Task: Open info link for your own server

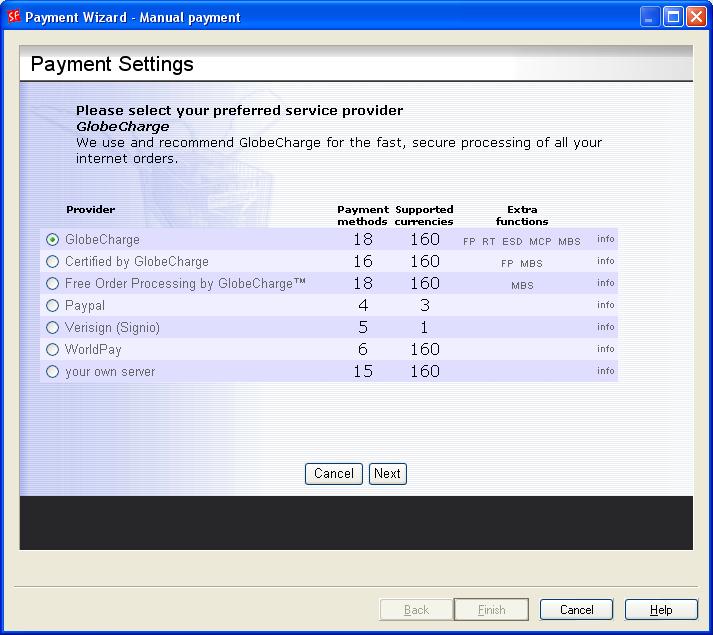Action: (605, 372)
